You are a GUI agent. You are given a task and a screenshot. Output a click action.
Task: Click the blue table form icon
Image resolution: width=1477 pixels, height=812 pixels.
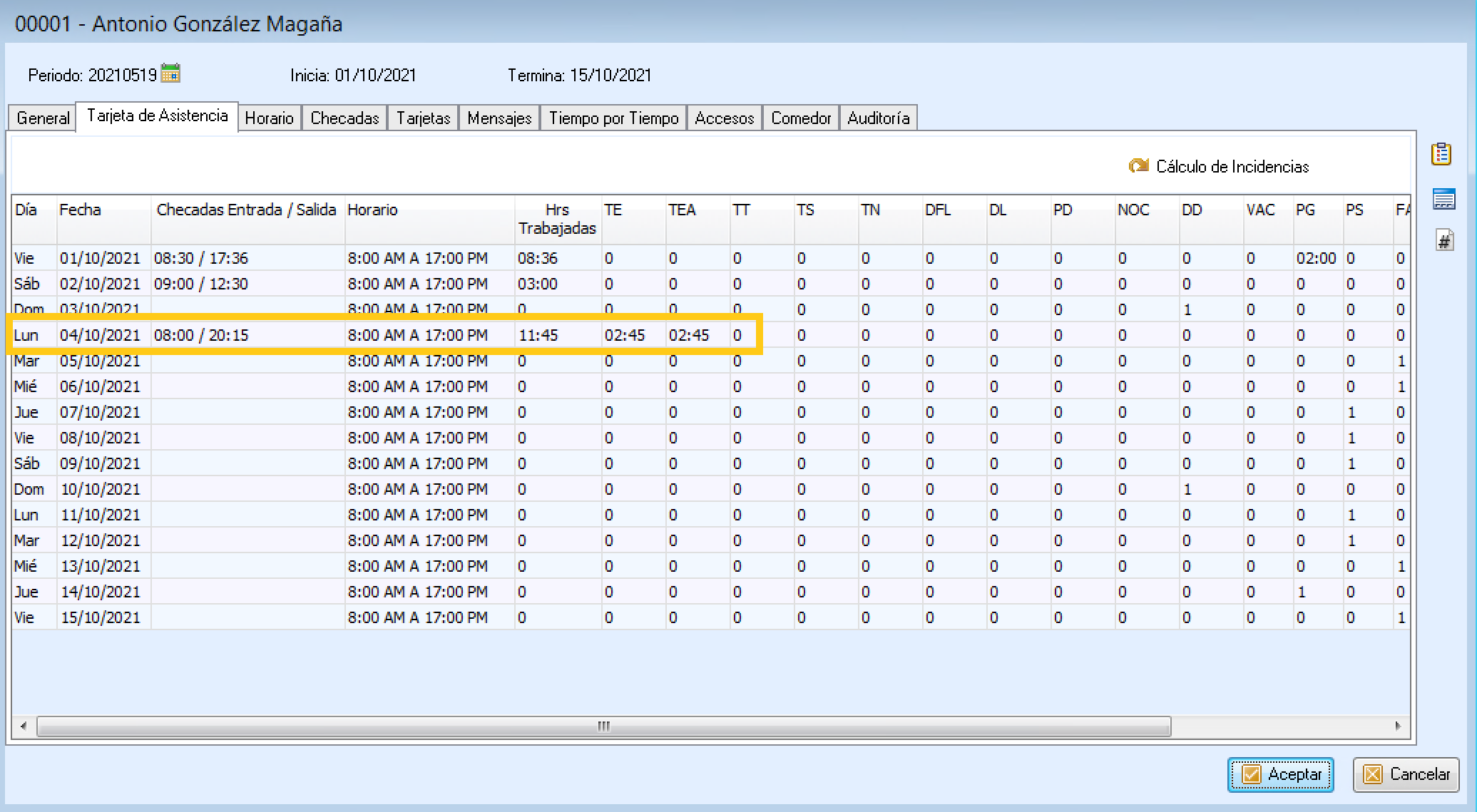(1443, 199)
